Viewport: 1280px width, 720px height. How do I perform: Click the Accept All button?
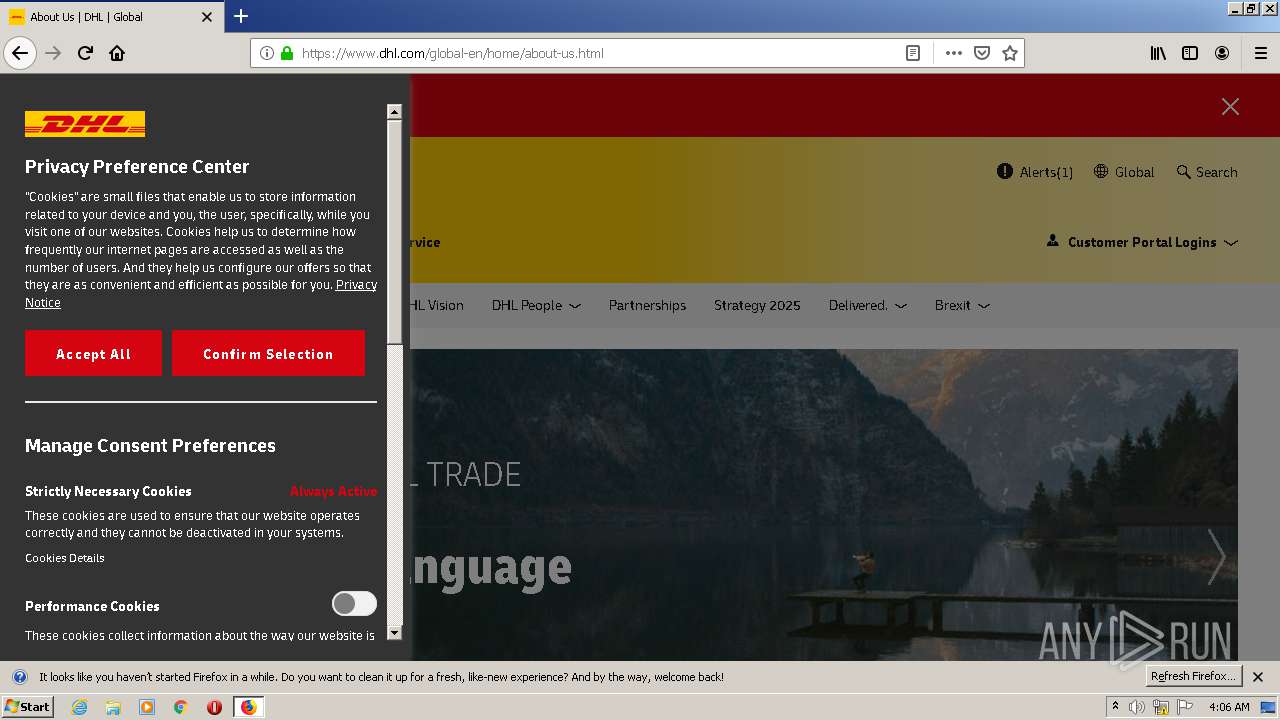click(93, 353)
